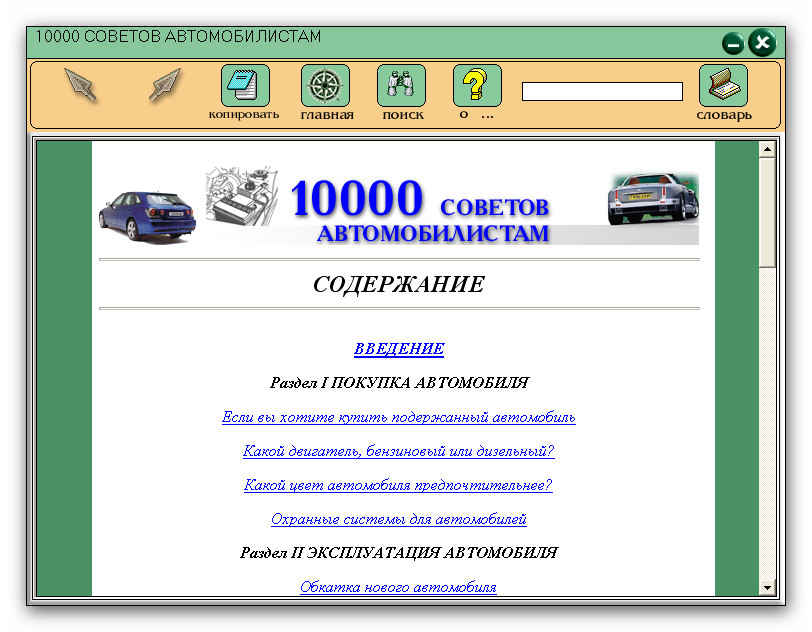Click Раздел II ЭКСПЛУАТАЦИЯ АВТОМОБИЛЯ heading
The image size is (812, 632).
(x=399, y=553)
